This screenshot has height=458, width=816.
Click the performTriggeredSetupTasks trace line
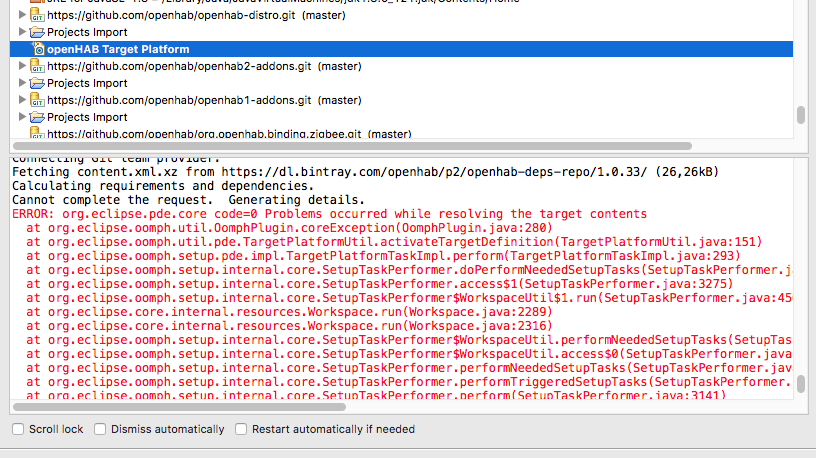410,382
